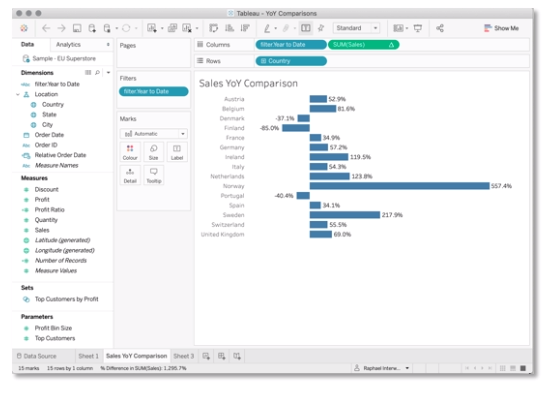554x394 pixels.
Task: Click the Dimensions search magnifier icon
Action: (x=98, y=72)
